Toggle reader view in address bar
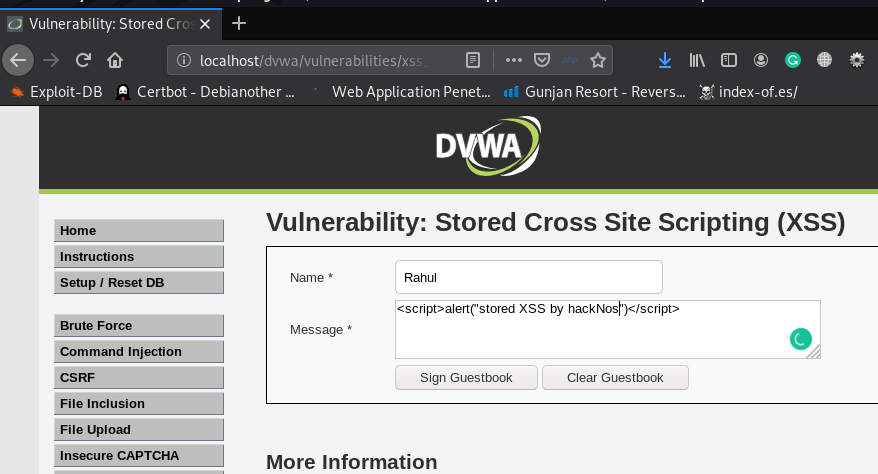Viewport: 878px width, 474px height. (474, 60)
